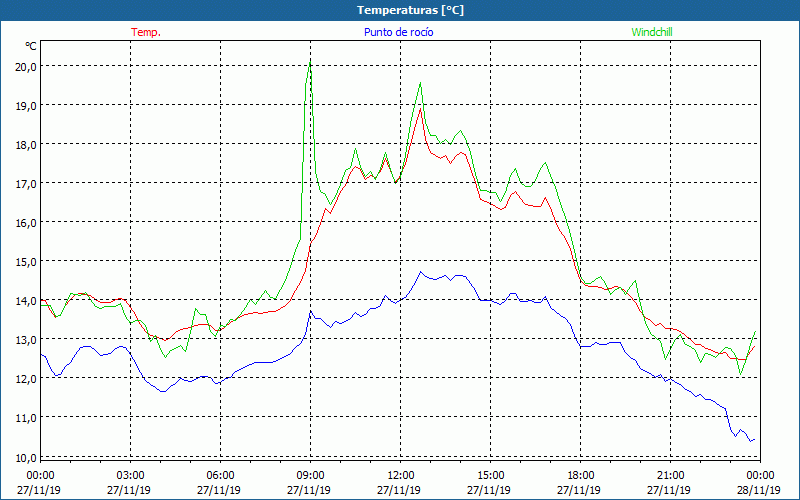Screen dimensions: 800x500
Task: Click the green Windchill peak at 09:00
Action: pyautogui.click(x=310, y=62)
